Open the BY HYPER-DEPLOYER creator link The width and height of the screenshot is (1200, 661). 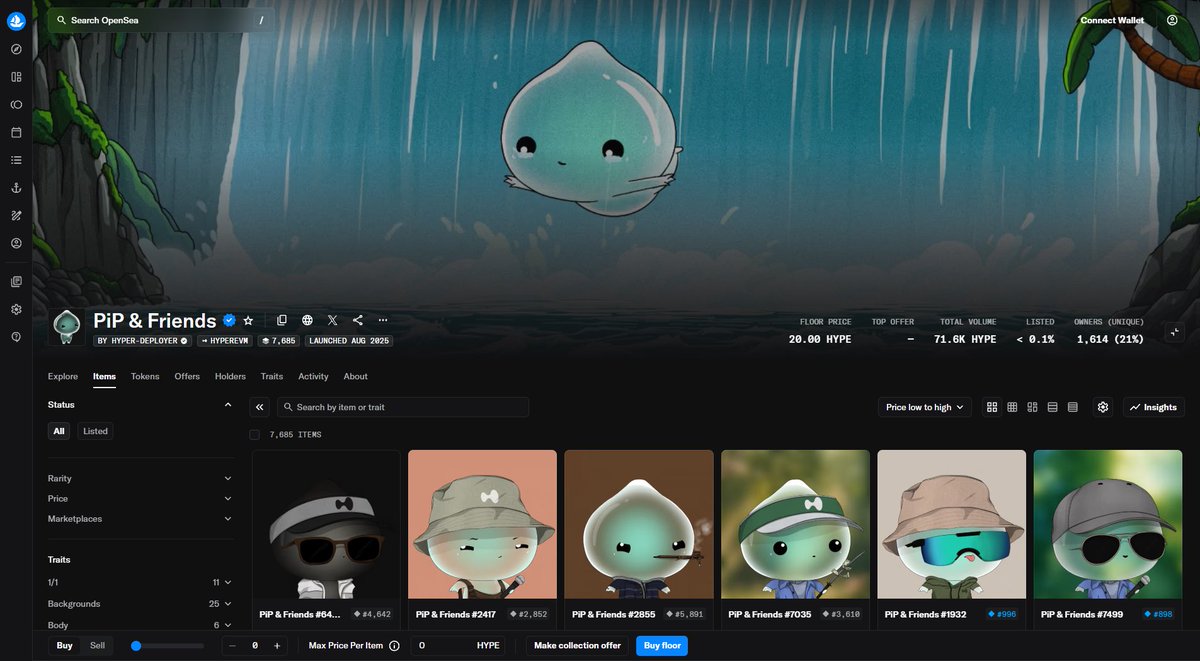[x=142, y=341]
